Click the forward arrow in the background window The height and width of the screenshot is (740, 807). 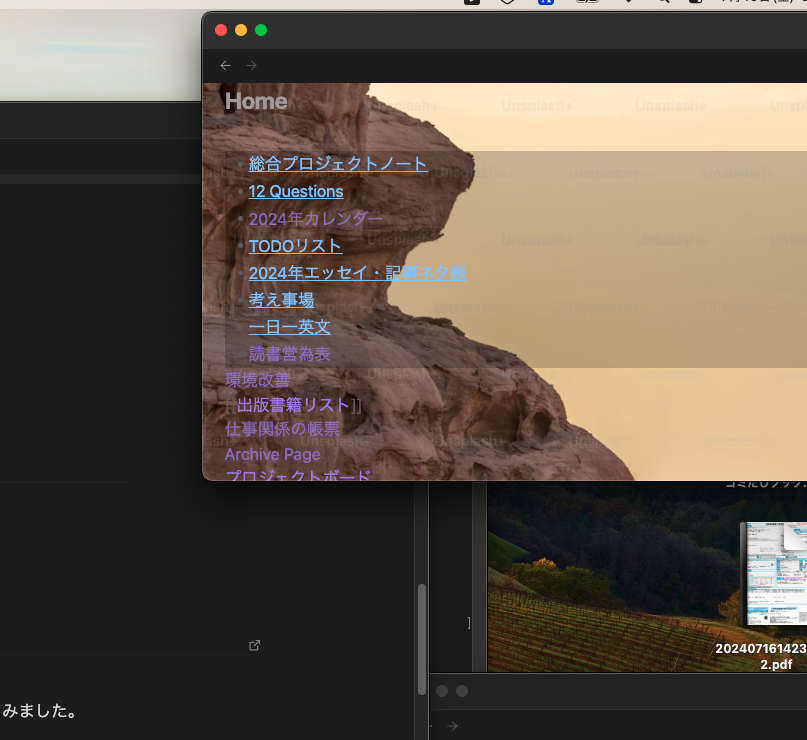click(x=451, y=725)
